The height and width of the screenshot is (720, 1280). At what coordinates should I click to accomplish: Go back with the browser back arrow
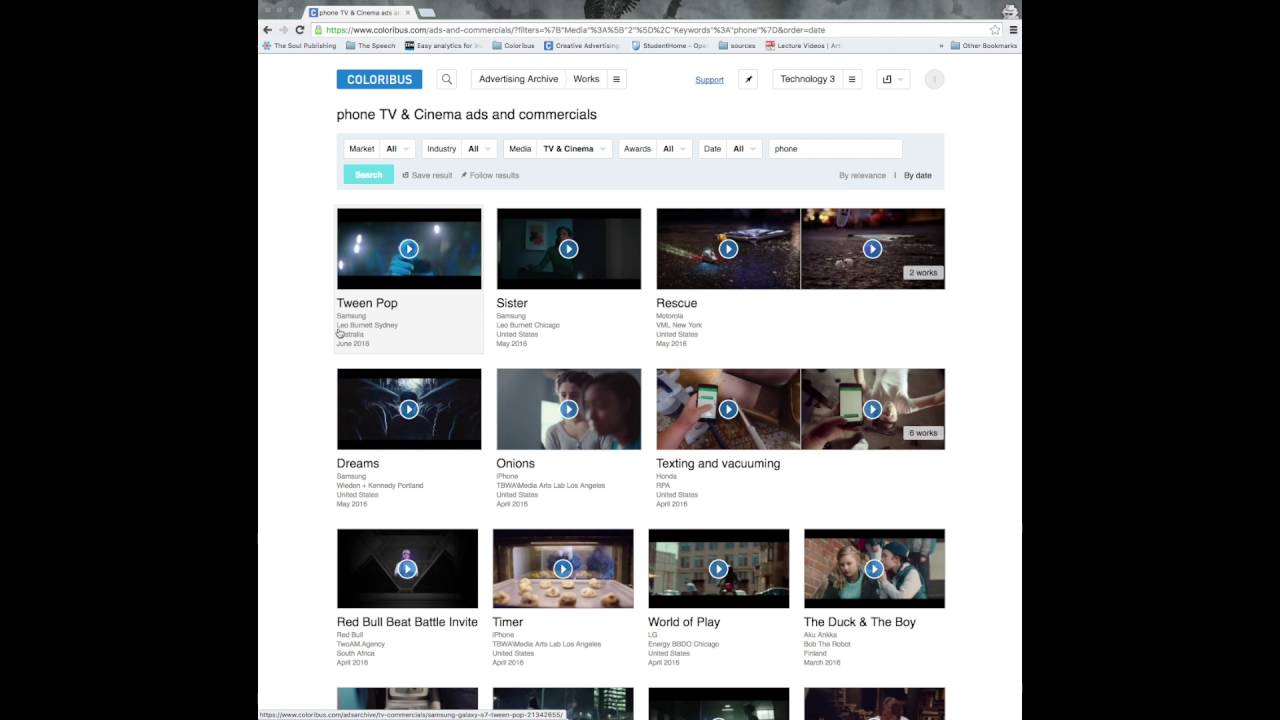point(267,30)
